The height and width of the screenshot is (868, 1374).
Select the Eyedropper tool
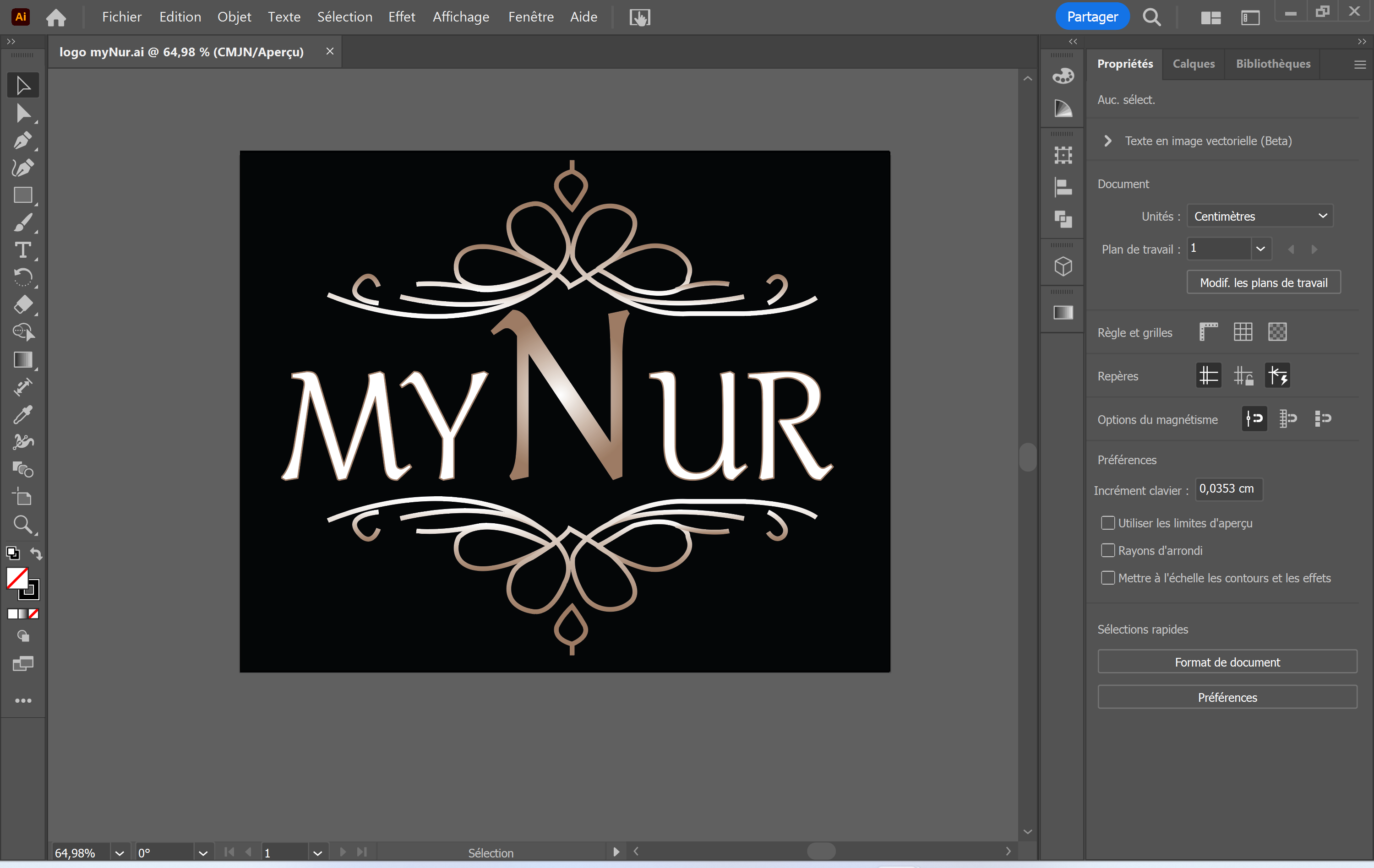23,415
